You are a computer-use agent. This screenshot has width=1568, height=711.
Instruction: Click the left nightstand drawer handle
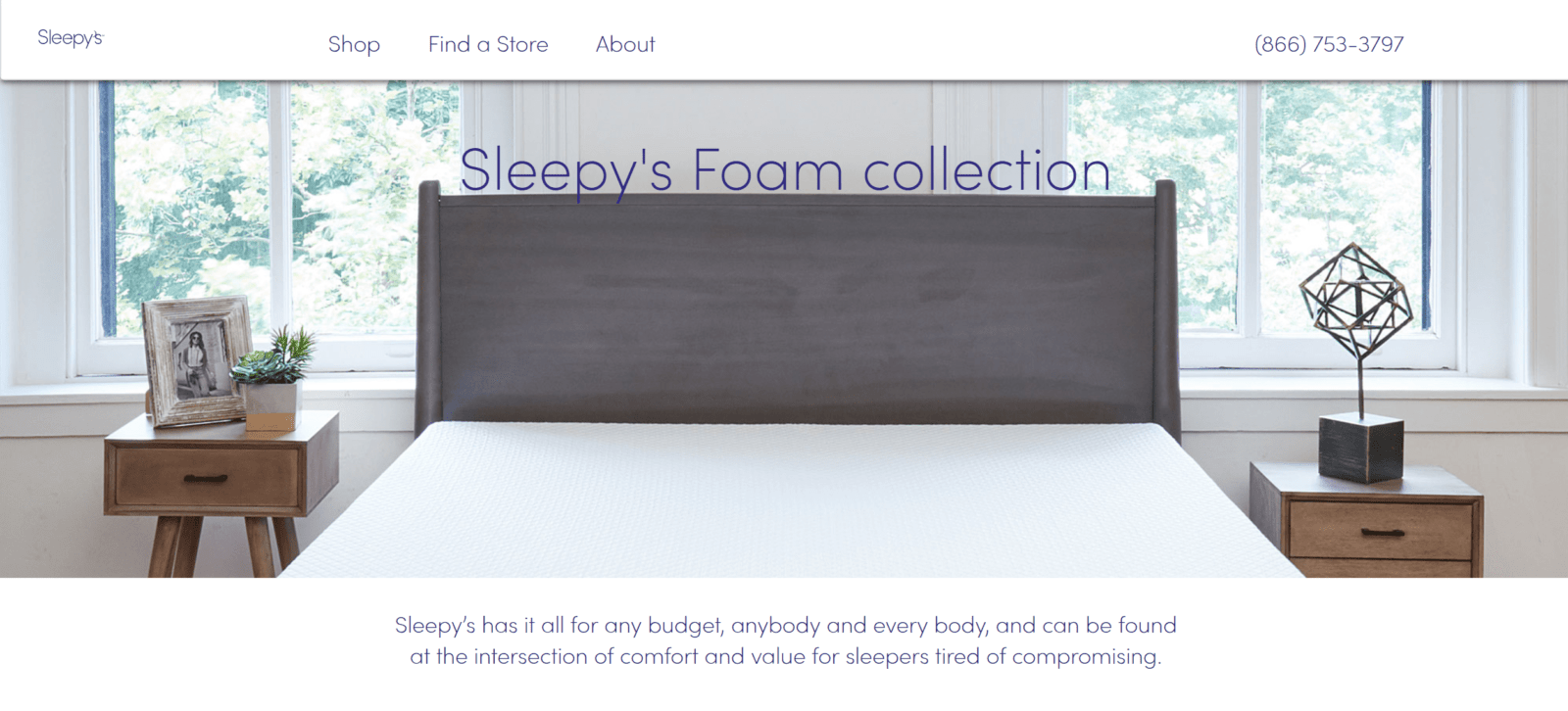pos(205,479)
